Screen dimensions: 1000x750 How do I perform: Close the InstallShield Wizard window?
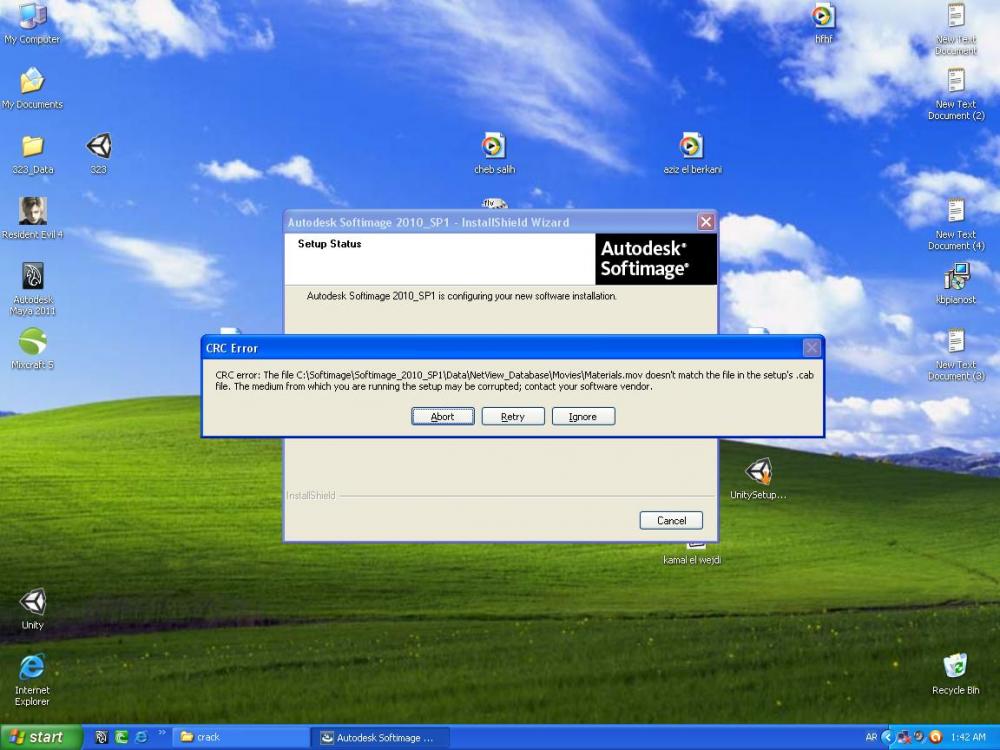705,222
